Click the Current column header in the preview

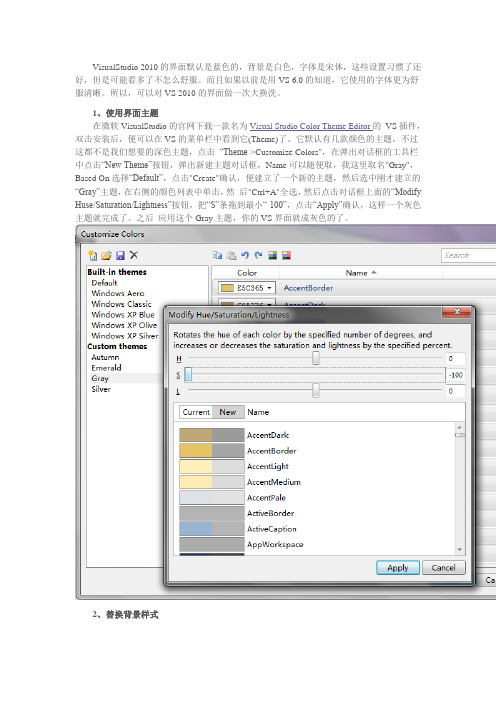click(x=196, y=412)
